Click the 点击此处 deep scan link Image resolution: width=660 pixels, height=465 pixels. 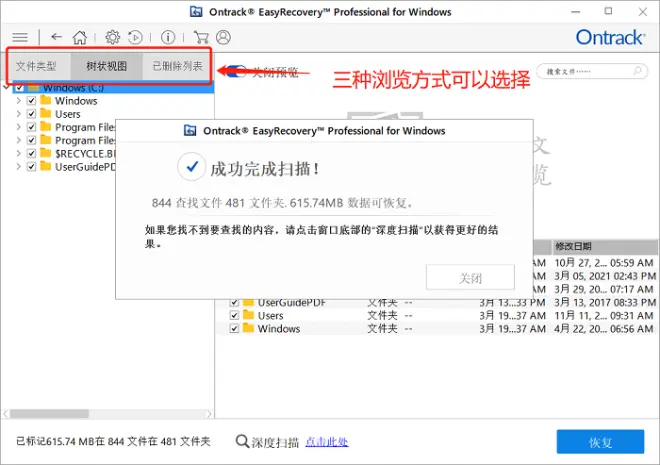[327, 442]
